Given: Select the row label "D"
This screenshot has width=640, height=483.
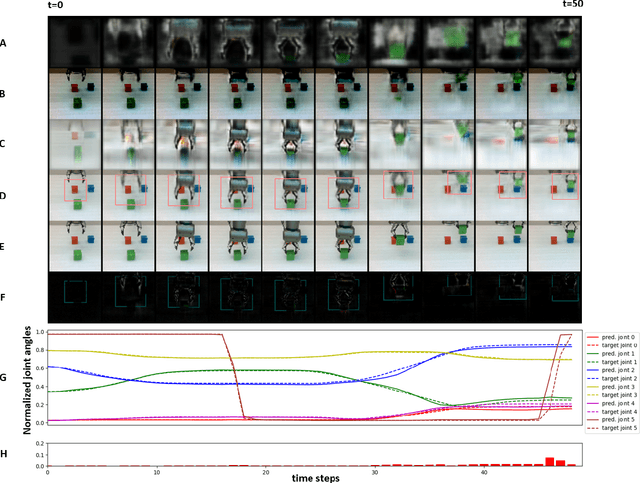Looking at the screenshot, I should tap(3, 196).
